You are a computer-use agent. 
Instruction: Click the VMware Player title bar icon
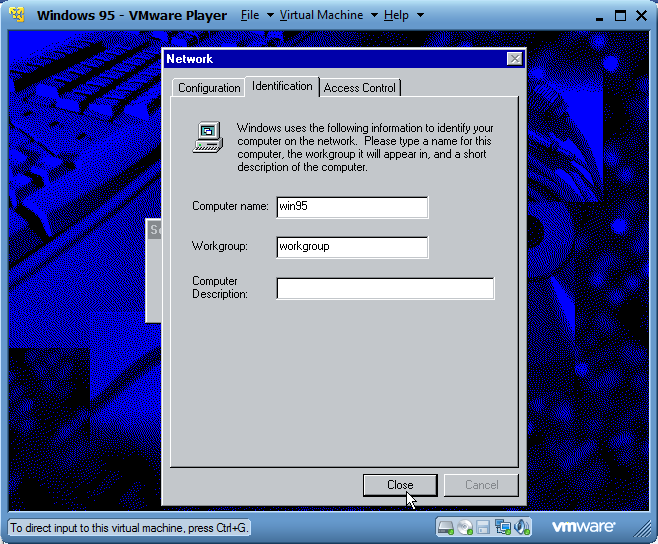tap(17, 15)
